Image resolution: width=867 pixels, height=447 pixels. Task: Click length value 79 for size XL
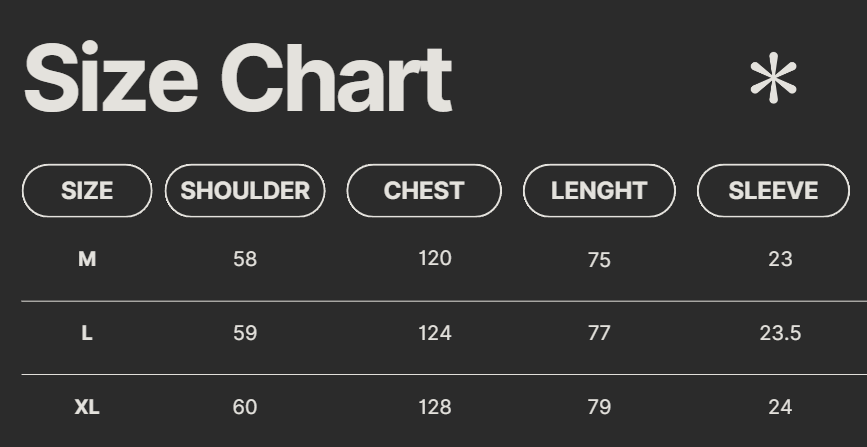599,407
